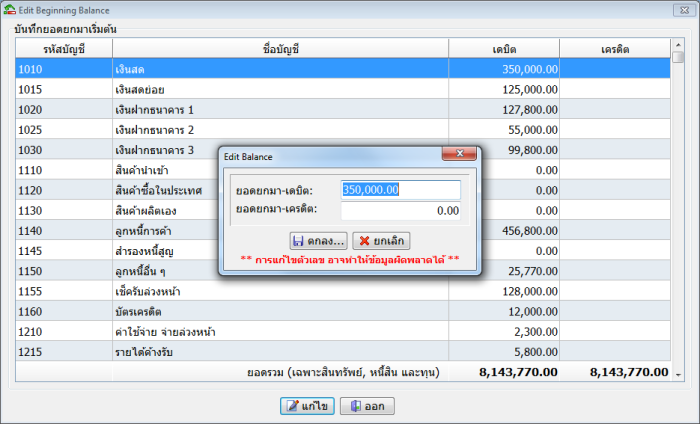Click the รหัสบัญชี column header
Screen dimensions: 700x424
coord(64,49)
